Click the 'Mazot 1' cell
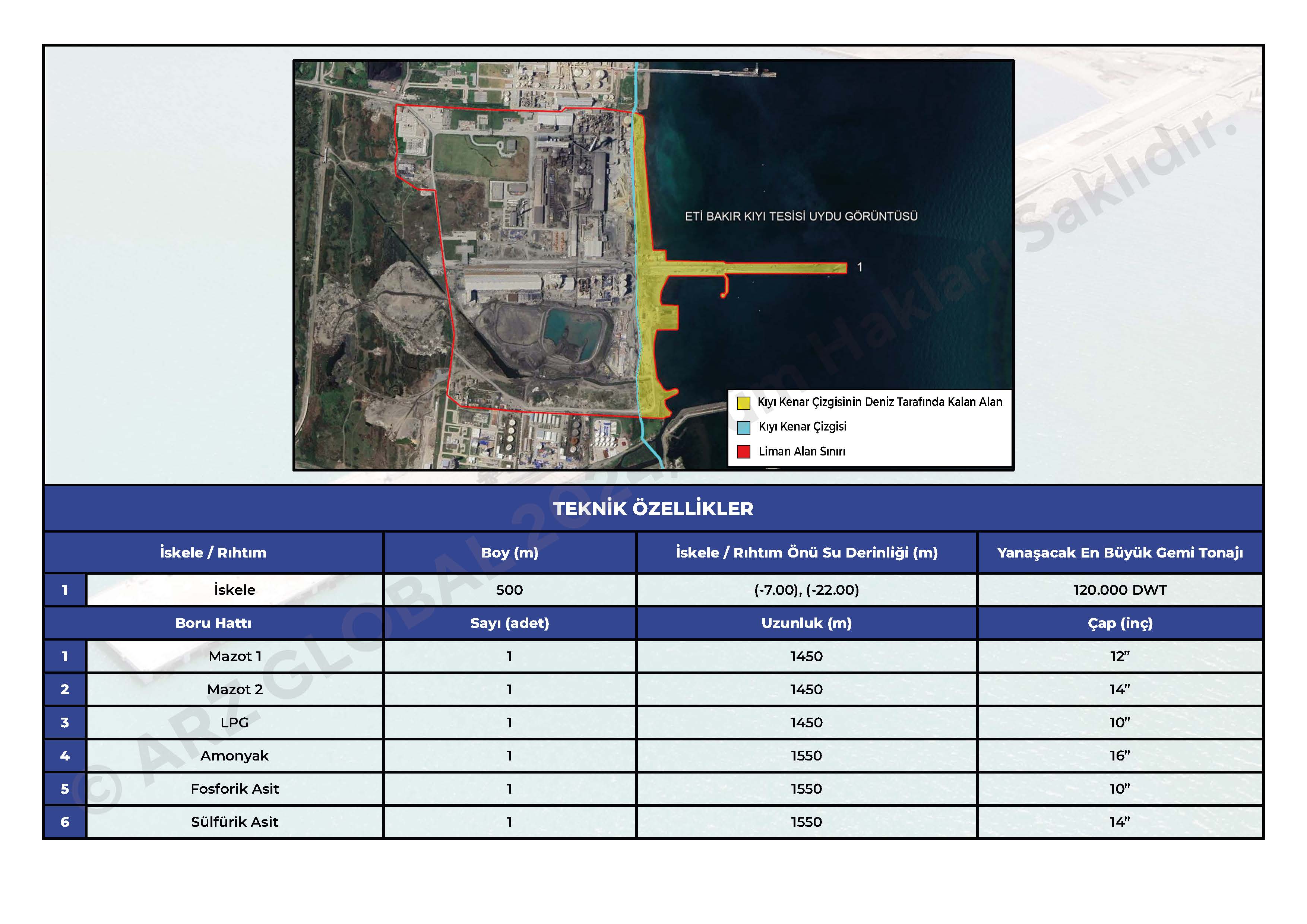 [x=234, y=657]
